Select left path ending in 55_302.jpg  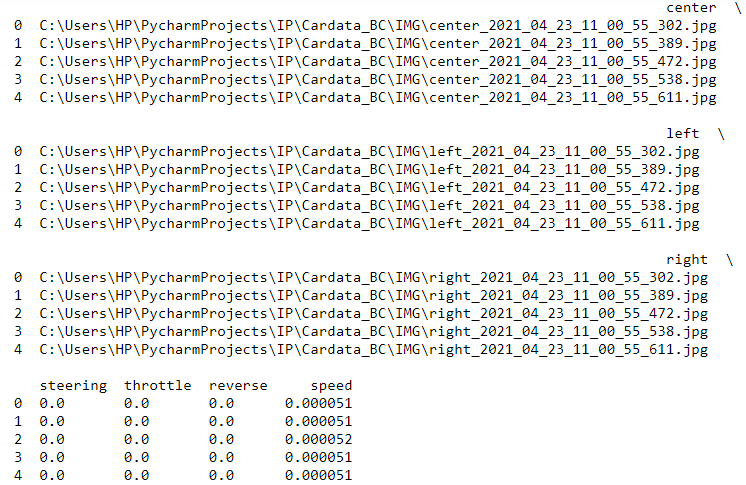[369, 152]
